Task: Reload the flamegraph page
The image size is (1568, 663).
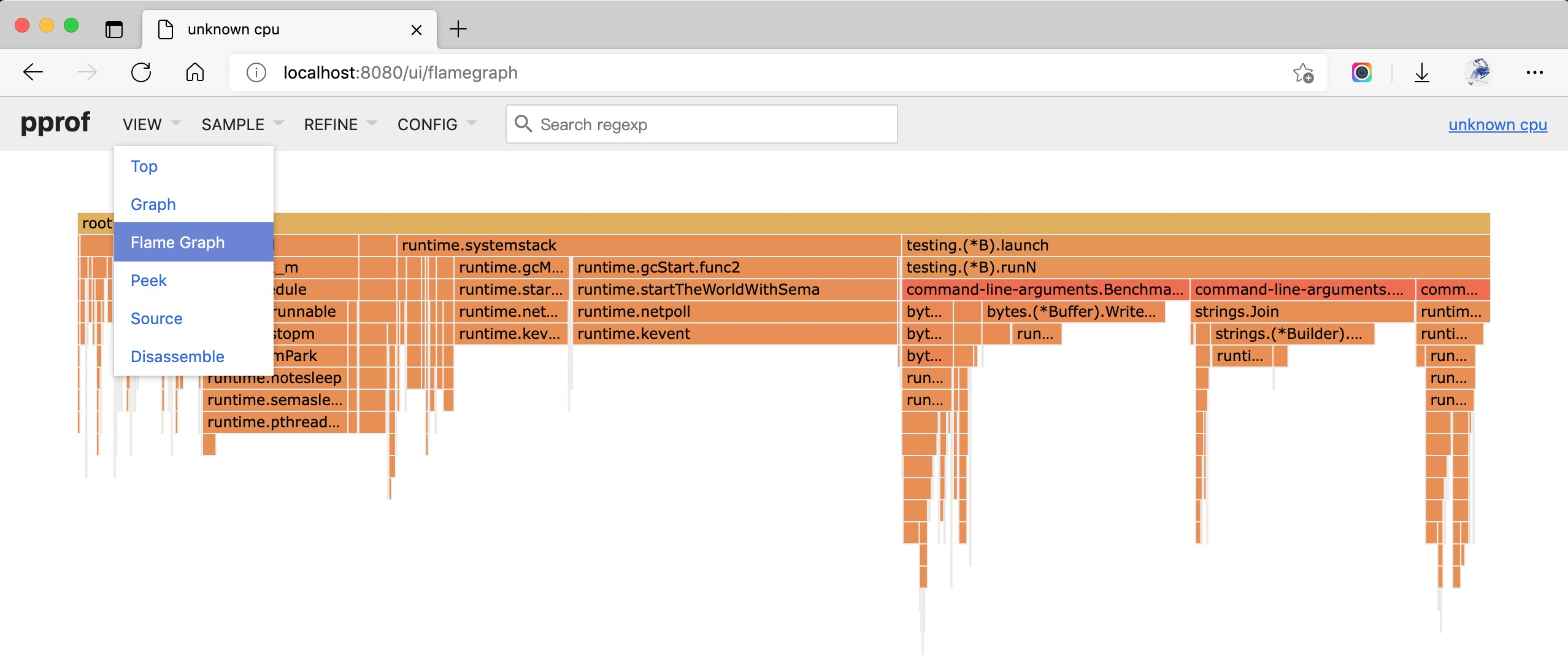Action: [141, 72]
